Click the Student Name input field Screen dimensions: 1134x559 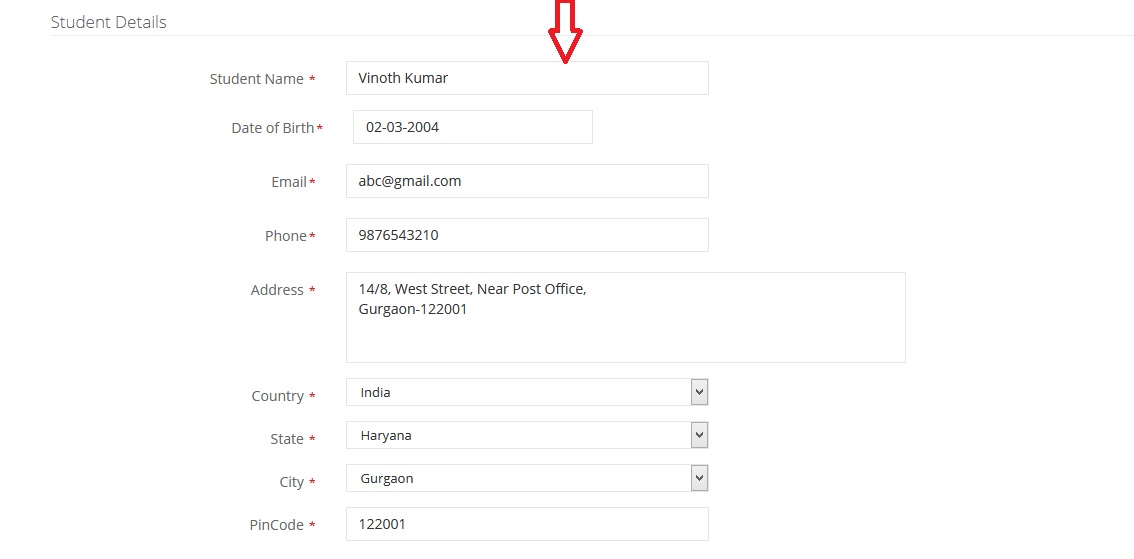tap(527, 78)
